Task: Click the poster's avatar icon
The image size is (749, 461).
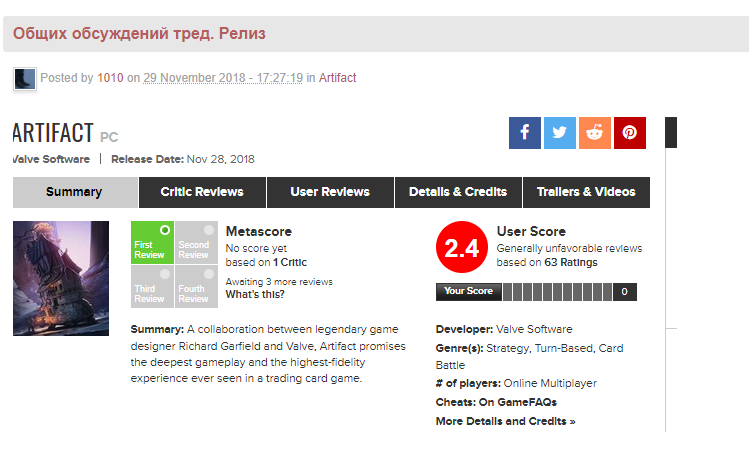Action: (x=24, y=79)
